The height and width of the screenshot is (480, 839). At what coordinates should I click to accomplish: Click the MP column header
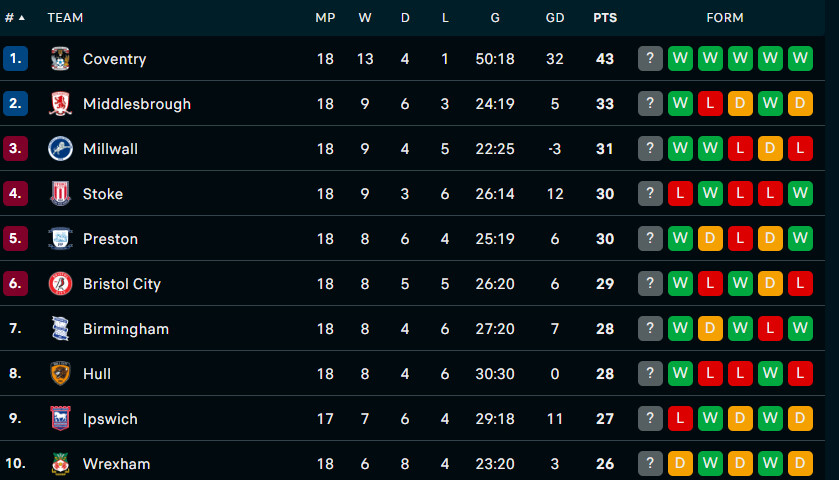tap(325, 18)
